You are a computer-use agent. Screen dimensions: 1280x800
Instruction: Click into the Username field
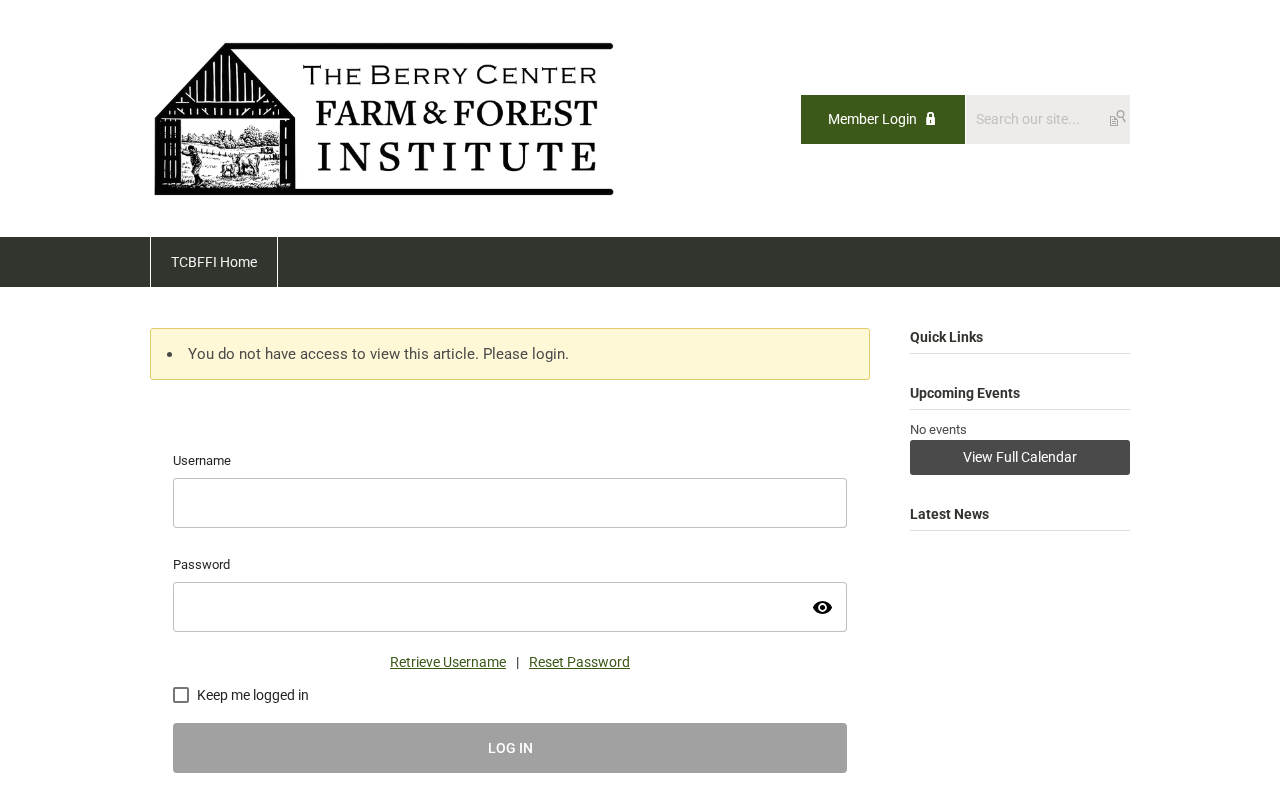[x=510, y=503]
